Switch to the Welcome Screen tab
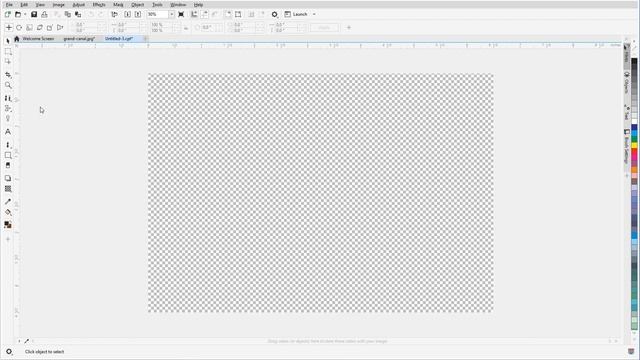Screen dimensions: 640x360 pyautogui.click(x=38, y=39)
